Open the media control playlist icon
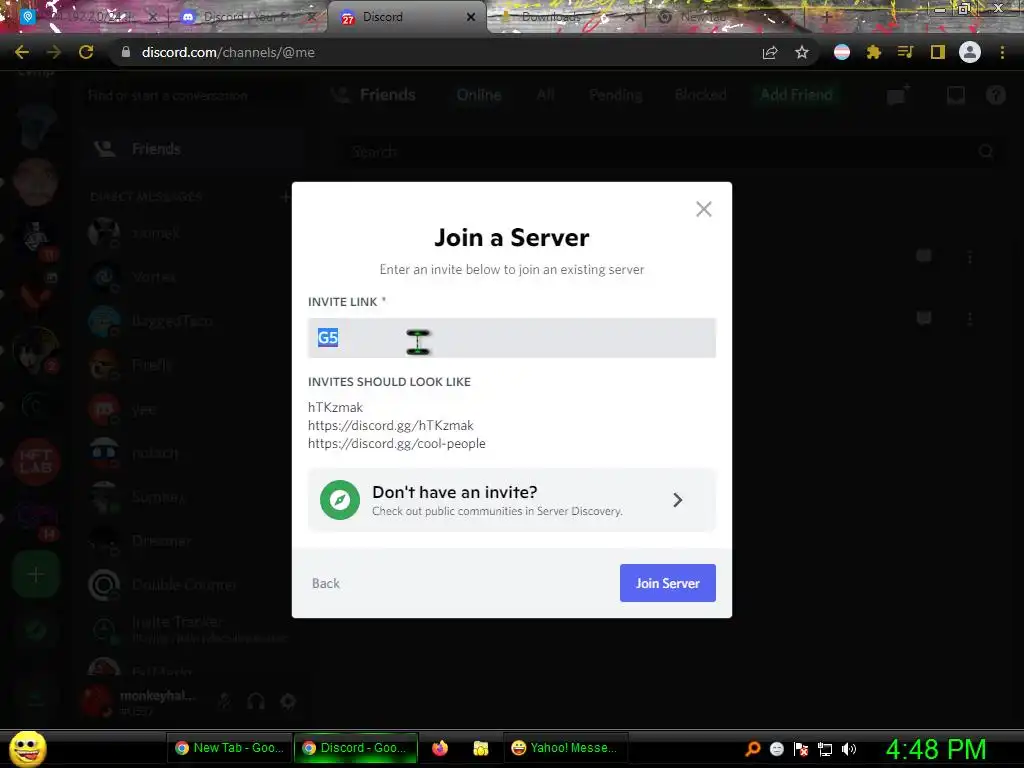The width and height of the screenshot is (1024, 768). pyautogui.click(x=905, y=52)
